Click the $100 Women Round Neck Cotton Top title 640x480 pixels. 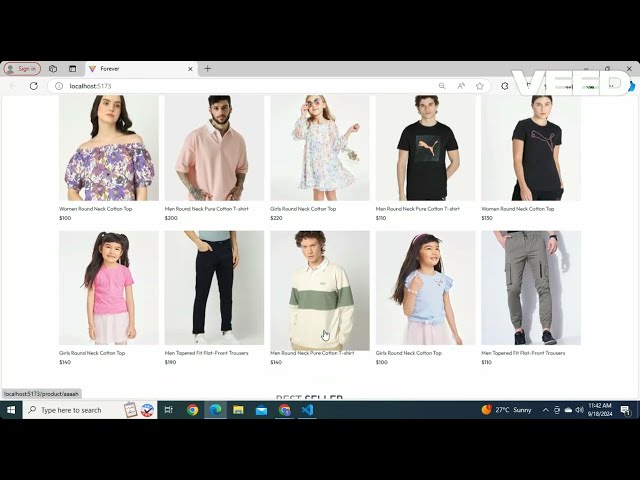[x=96, y=209]
